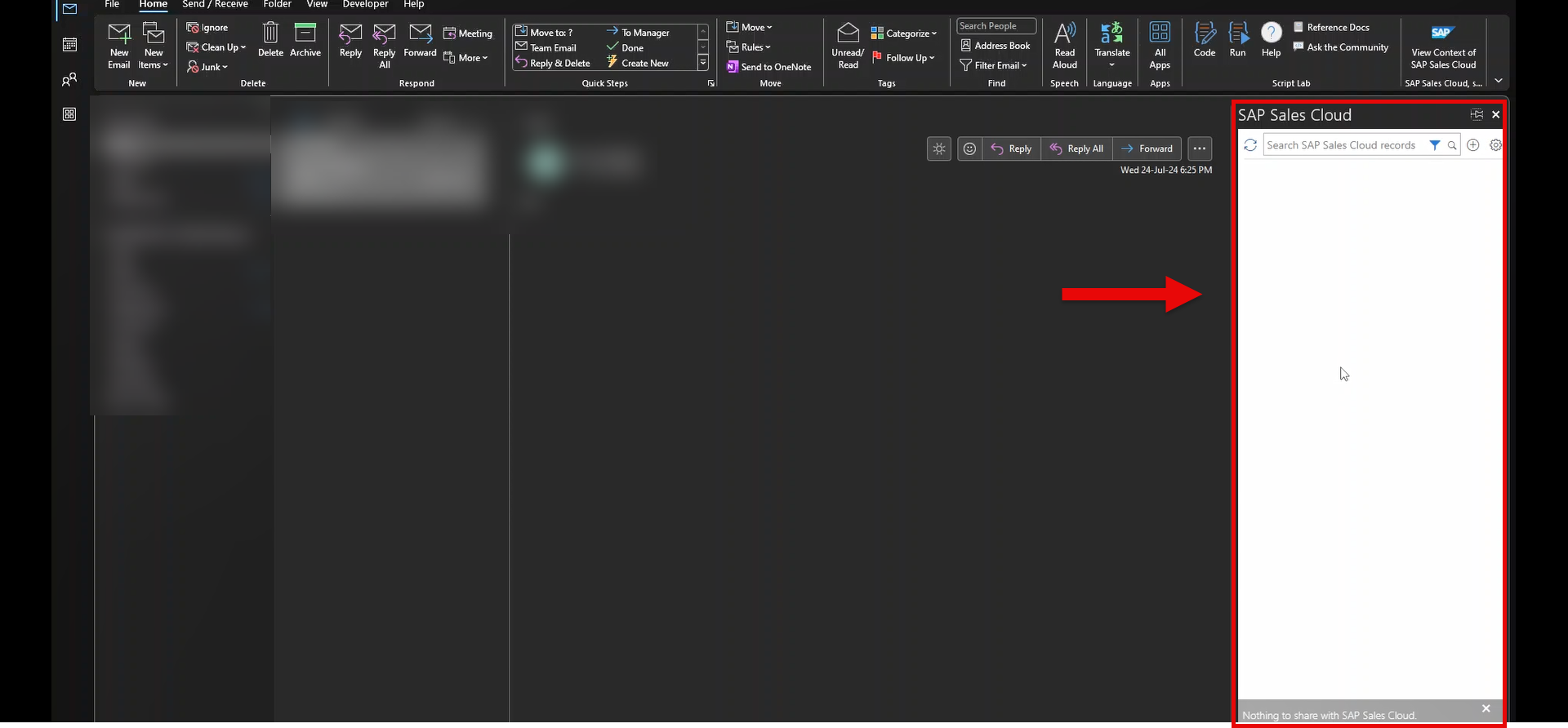
Task: Click the ribbon Reply button in the Respond group
Action: pyautogui.click(x=350, y=40)
